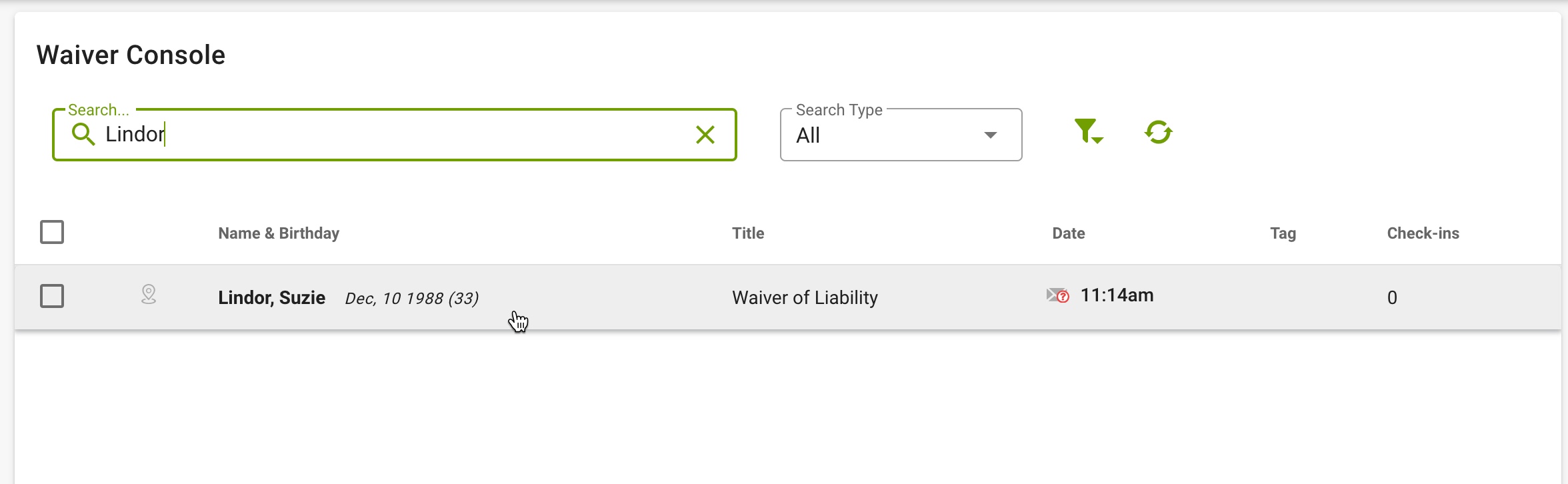1568x484 pixels.
Task: Sort by the Date column header
Action: pos(1069,233)
